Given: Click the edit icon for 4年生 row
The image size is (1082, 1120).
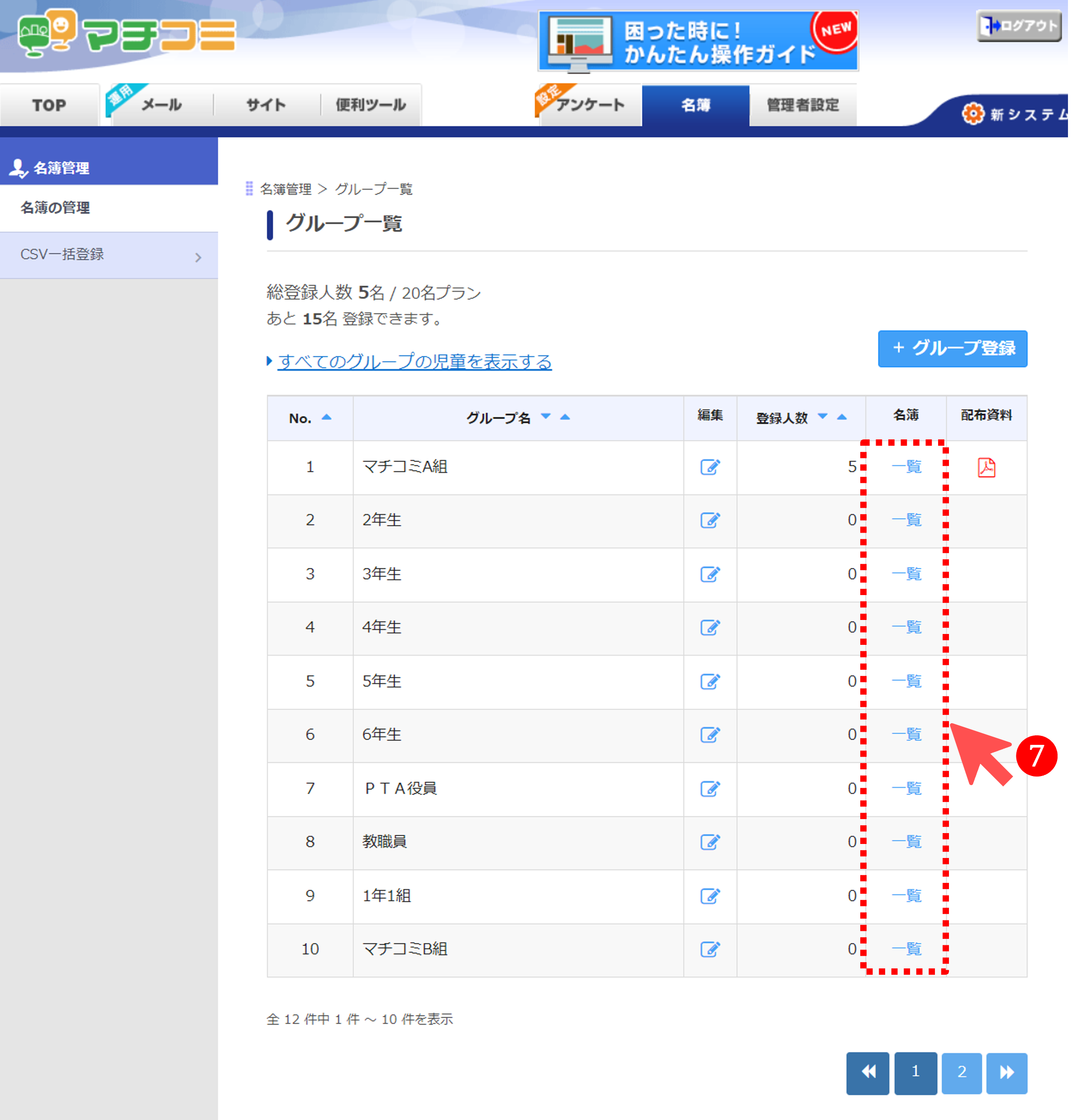Looking at the screenshot, I should [x=710, y=628].
